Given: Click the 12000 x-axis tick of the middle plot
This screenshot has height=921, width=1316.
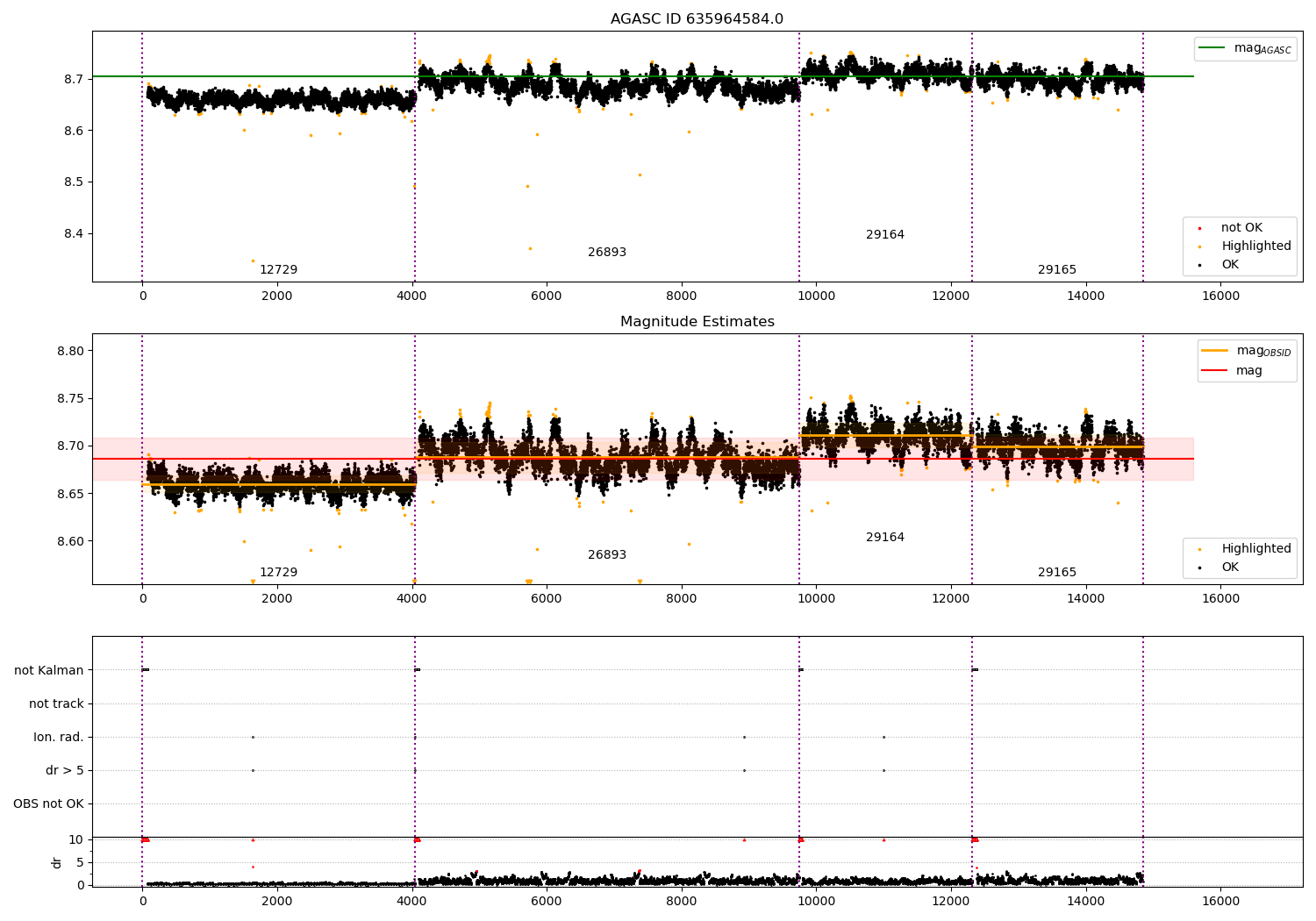Looking at the screenshot, I should (x=951, y=599).
